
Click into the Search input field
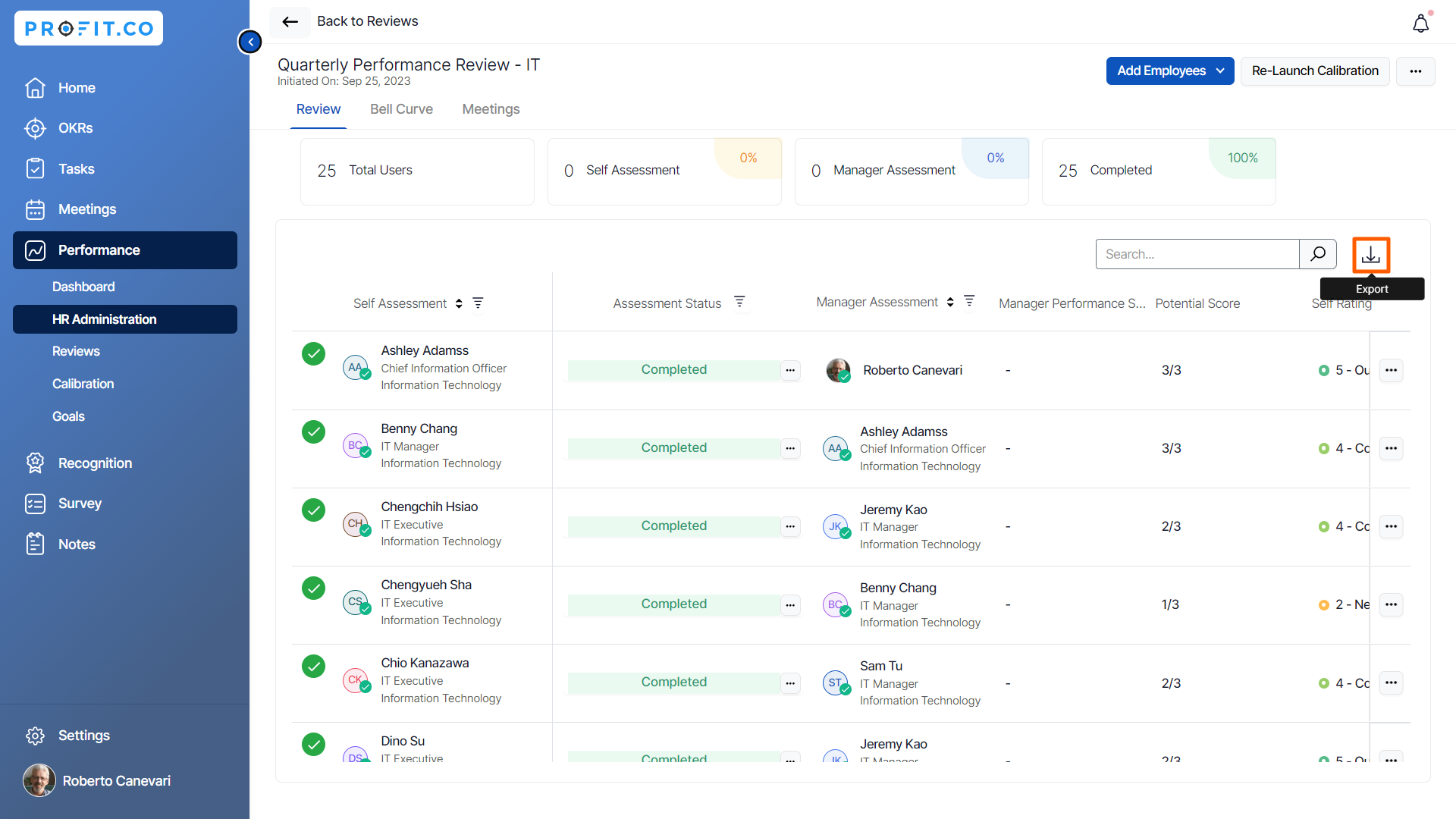[1197, 254]
